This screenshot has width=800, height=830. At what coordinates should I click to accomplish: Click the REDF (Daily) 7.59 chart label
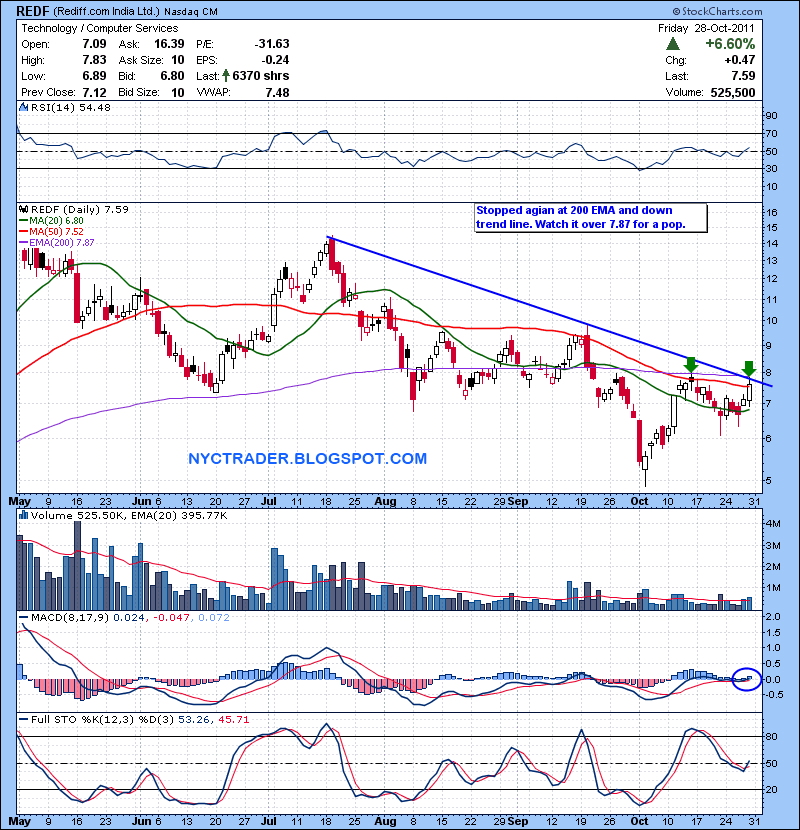coord(79,210)
